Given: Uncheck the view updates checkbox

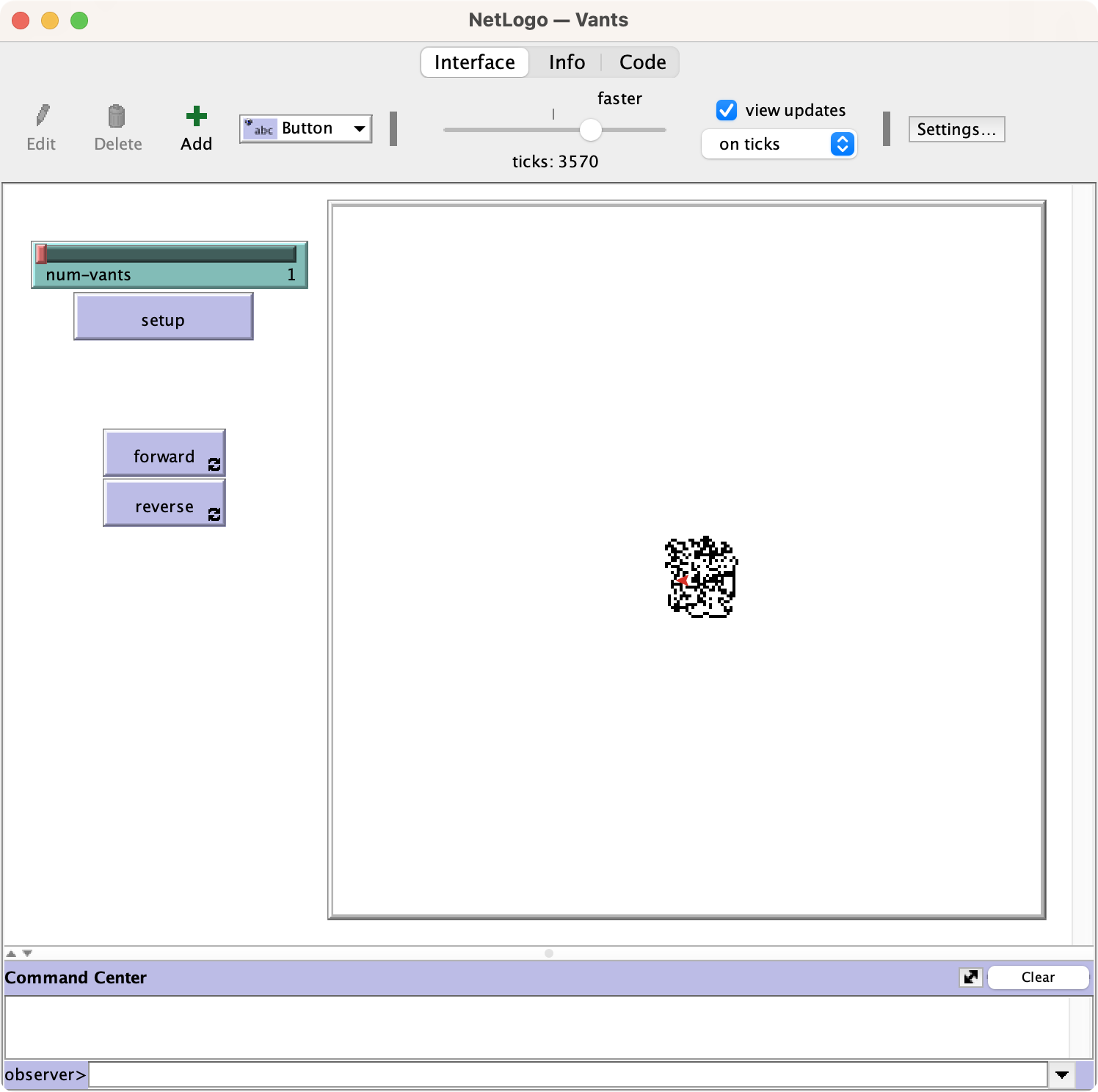Looking at the screenshot, I should (x=727, y=110).
